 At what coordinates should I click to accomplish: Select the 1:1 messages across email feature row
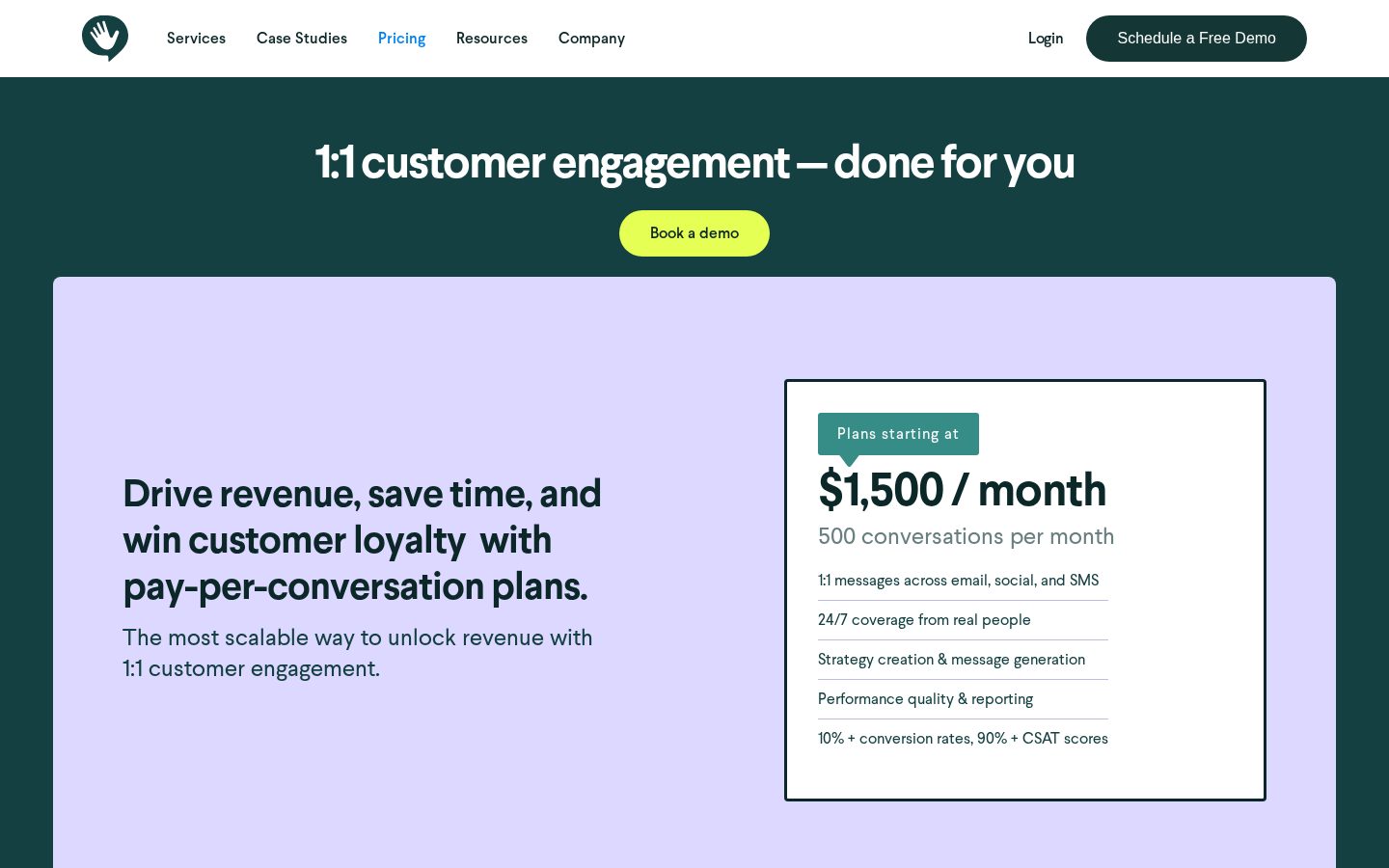(963, 581)
